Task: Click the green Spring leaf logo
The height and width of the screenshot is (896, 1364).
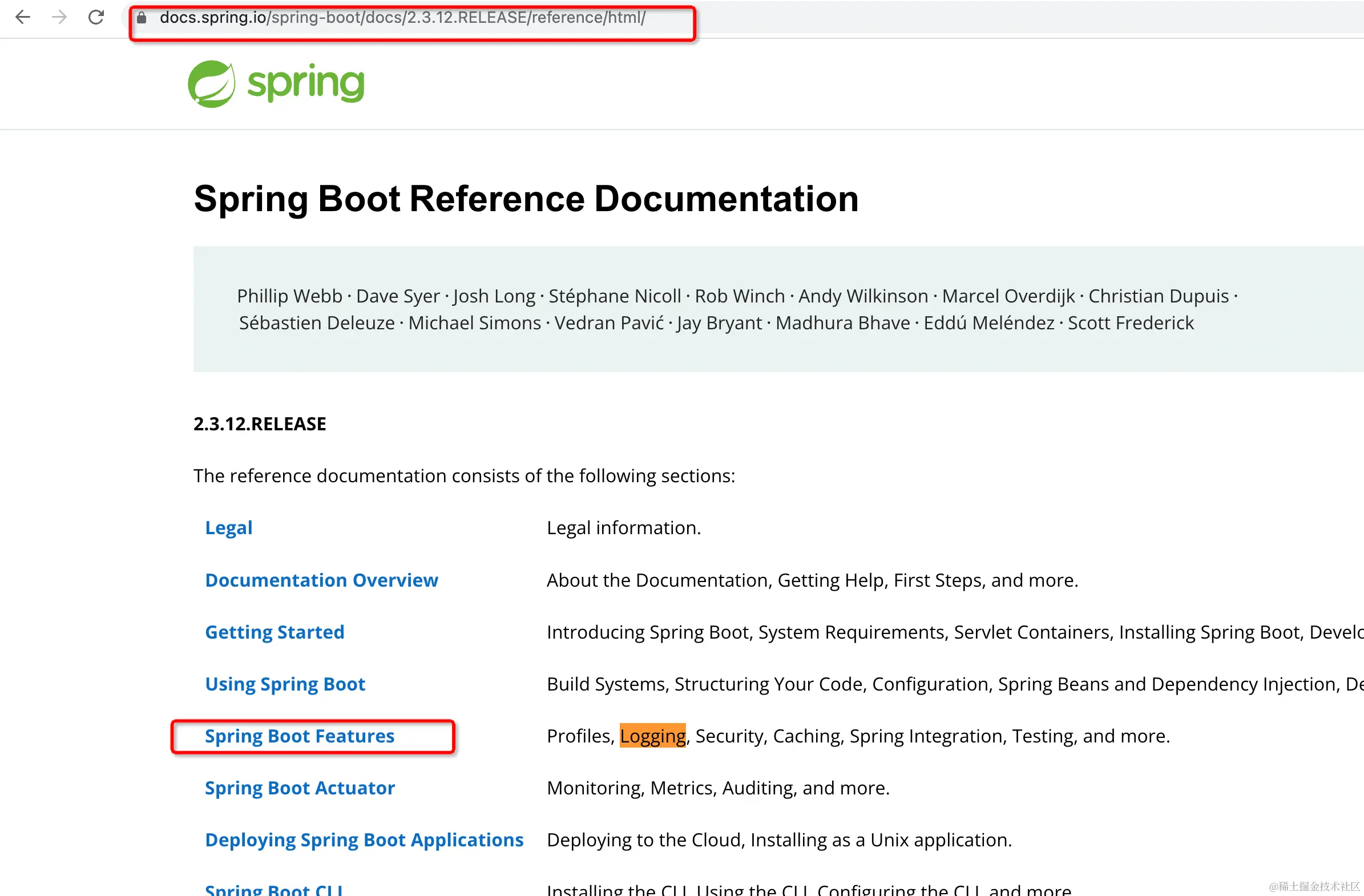Action: pos(211,84)
